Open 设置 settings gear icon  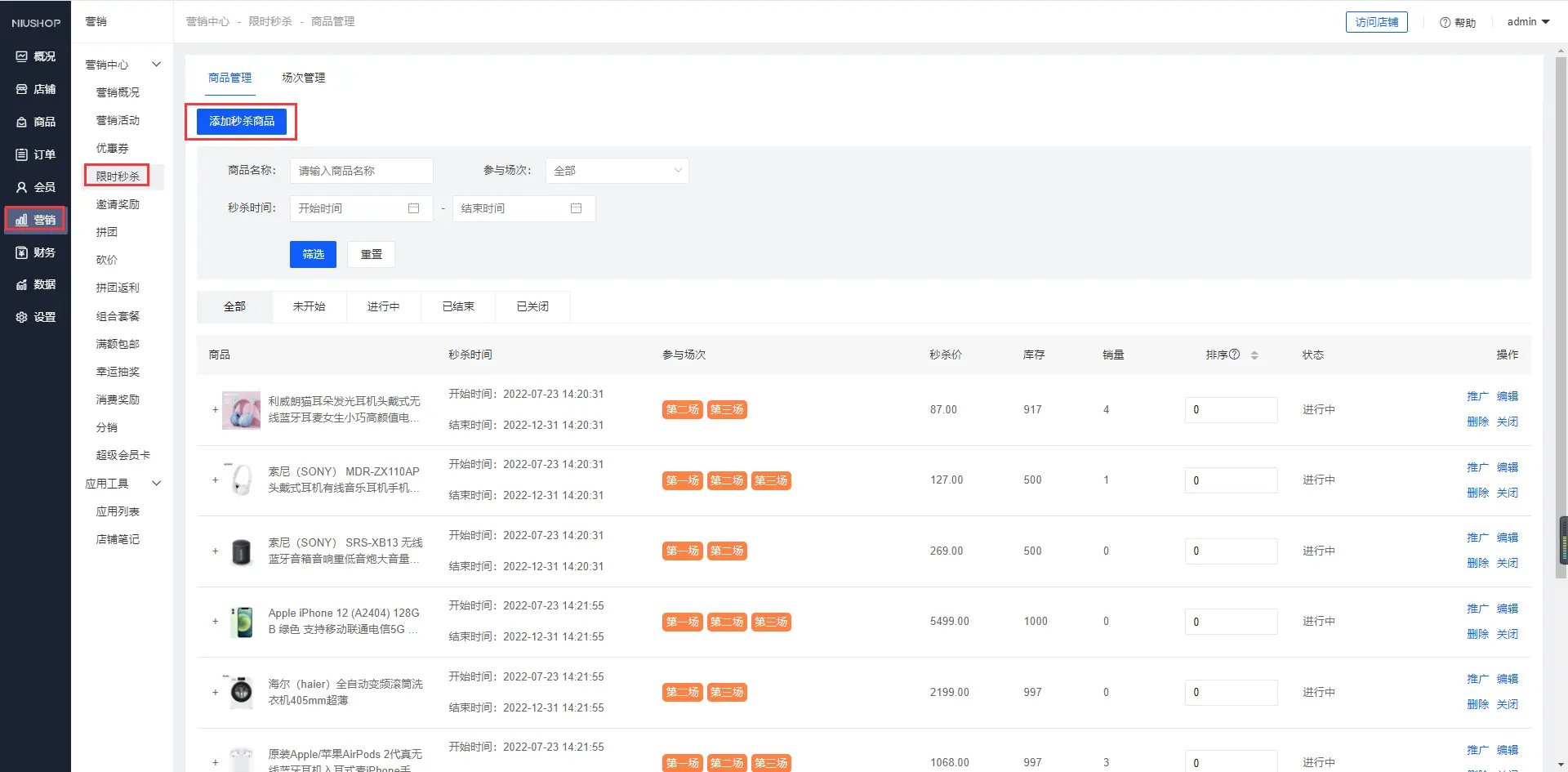coord(22,317)
